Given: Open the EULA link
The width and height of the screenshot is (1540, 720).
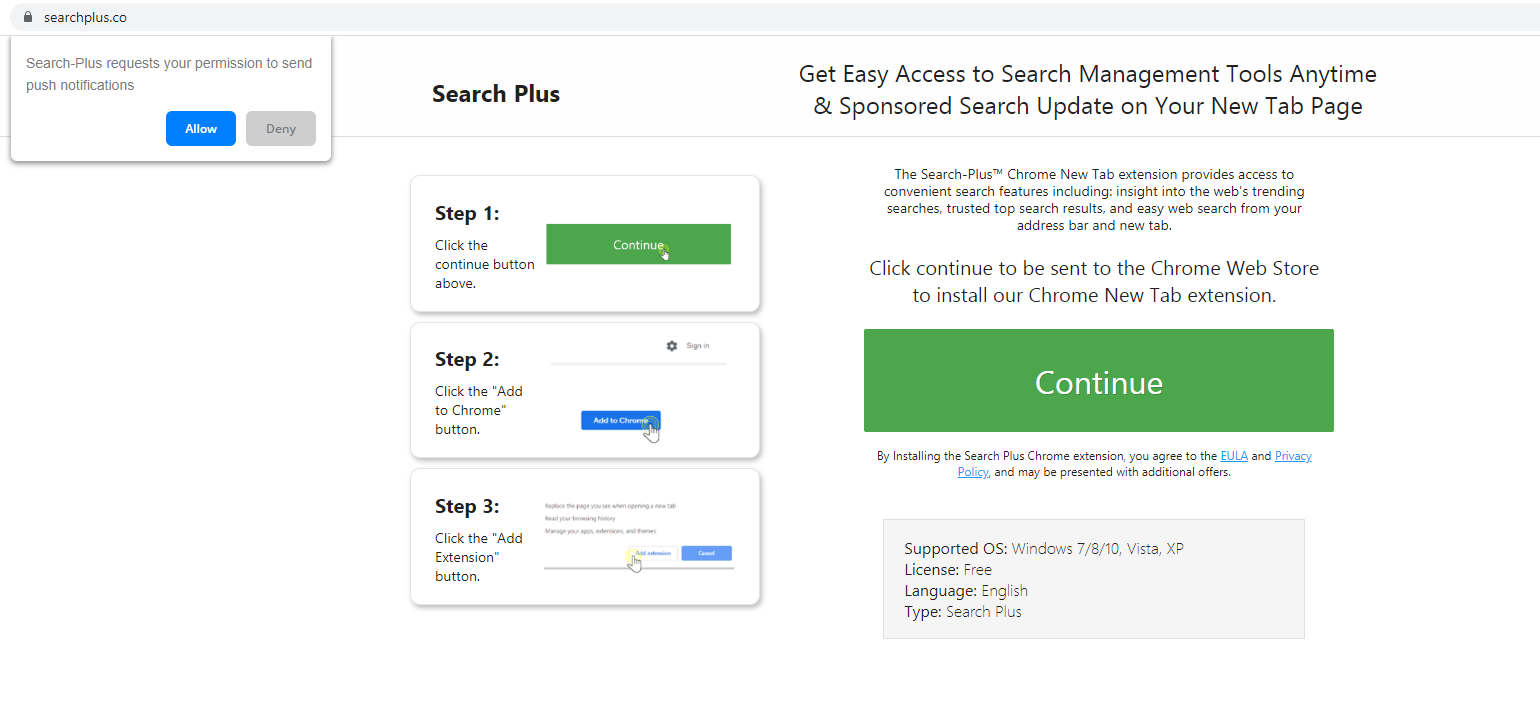Looking at the screenshot, I should [1234, 456].
